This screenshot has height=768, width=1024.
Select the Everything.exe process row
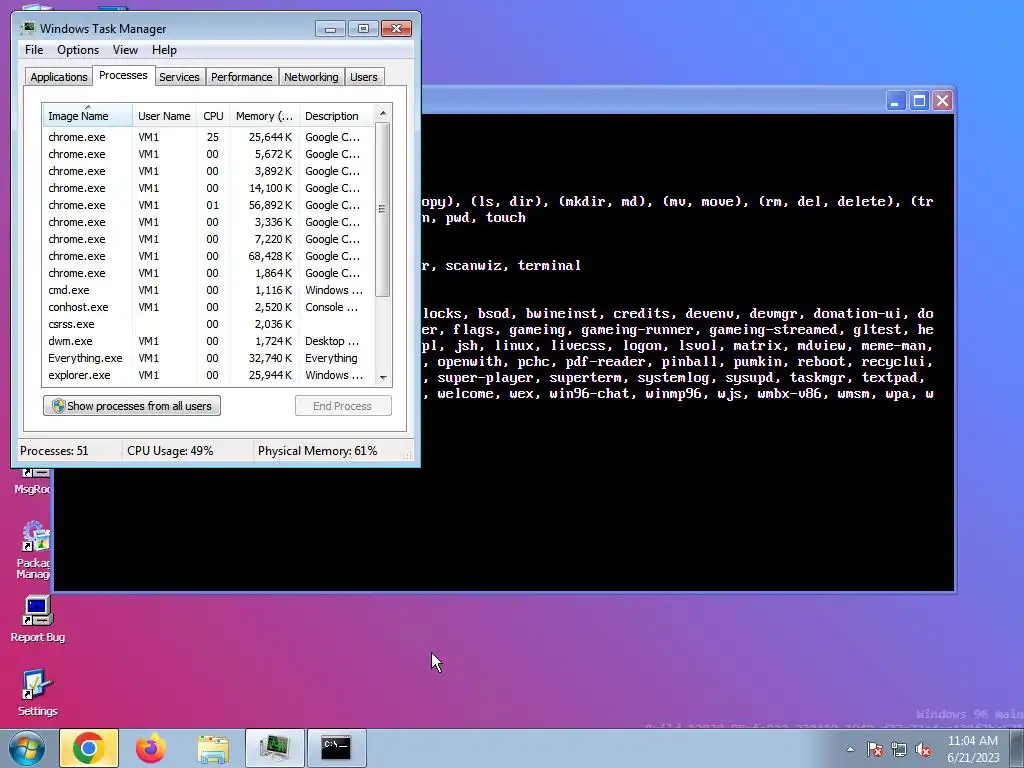tap(208, 358)
